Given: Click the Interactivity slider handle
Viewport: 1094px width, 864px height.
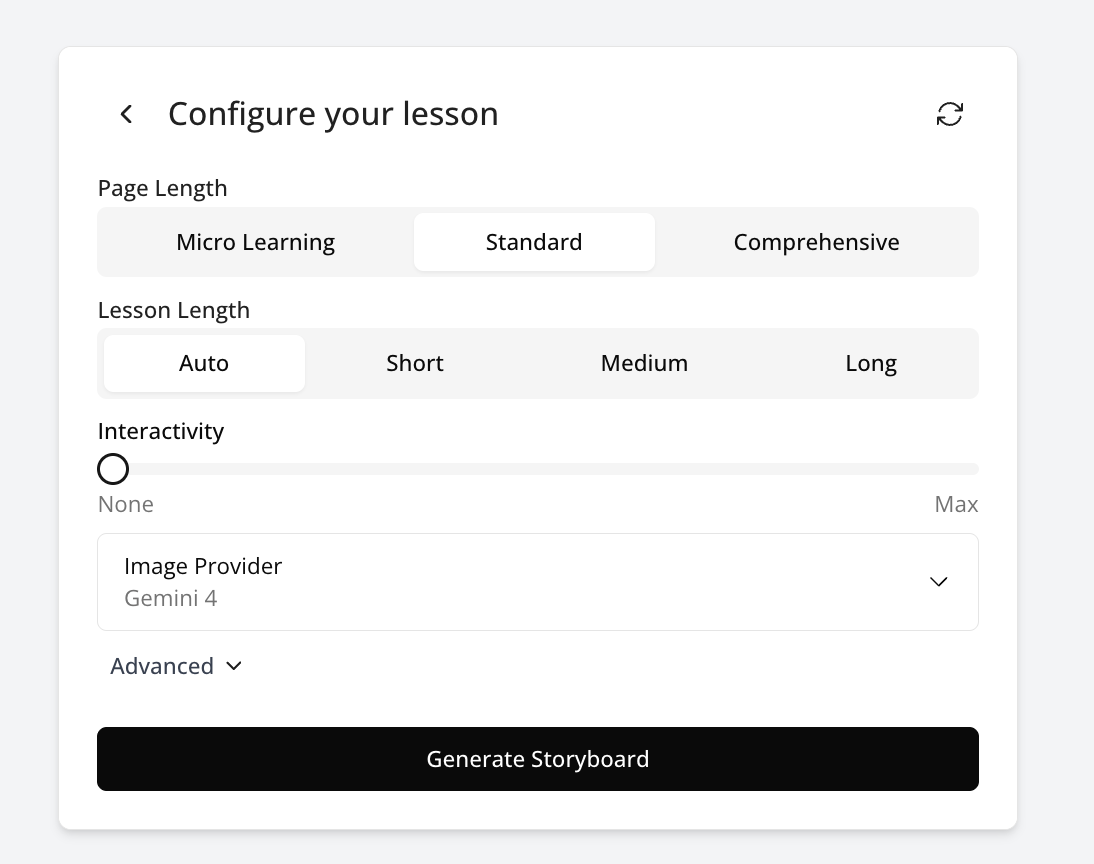Looking at the screenshot, I should (x=113, y=469).
